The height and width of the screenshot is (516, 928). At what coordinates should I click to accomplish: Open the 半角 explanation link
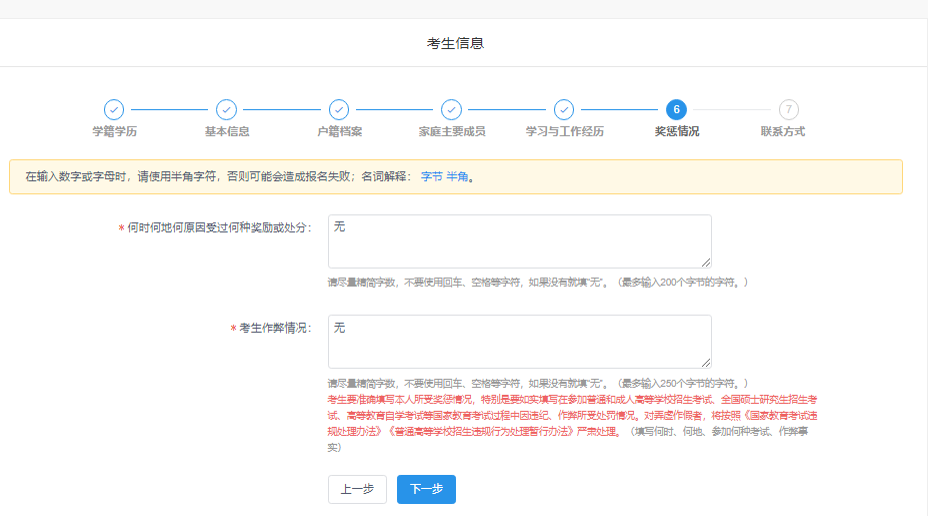(457, 177)
